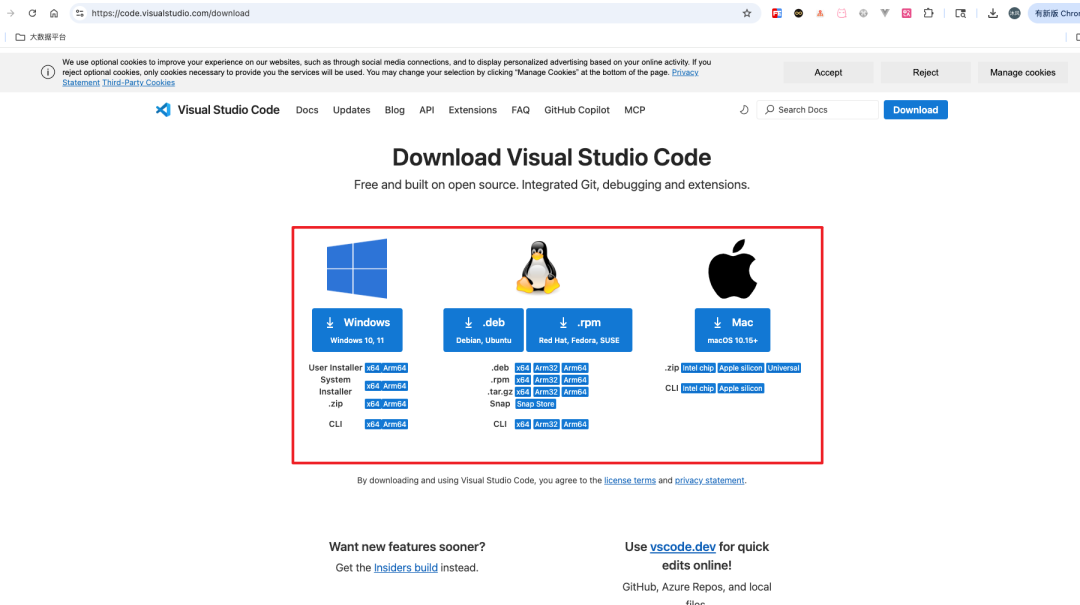
Task: Open the GitHub Copilot nav item
Action: [x=577, y=110]
